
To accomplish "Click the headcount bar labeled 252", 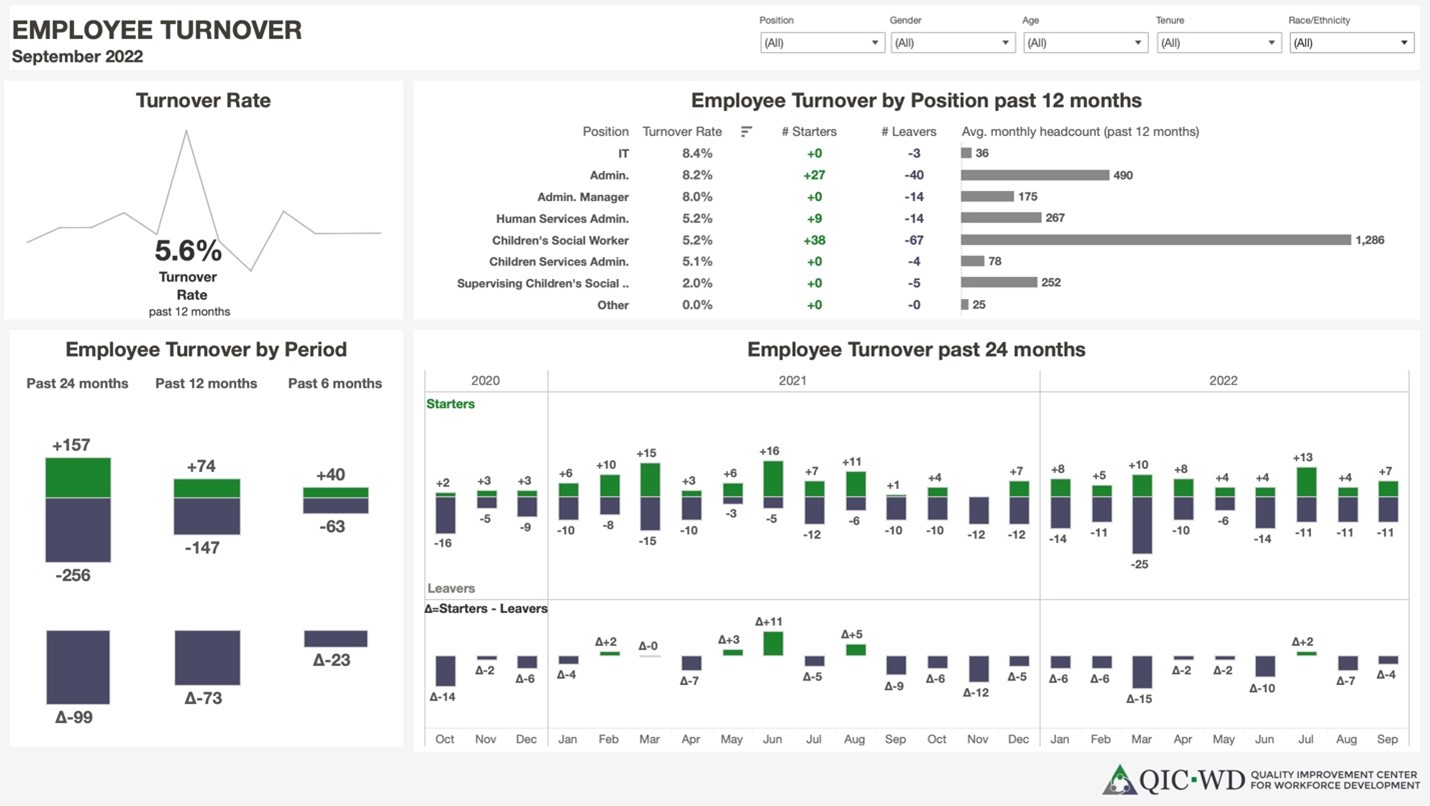I will tap(999, 283).
